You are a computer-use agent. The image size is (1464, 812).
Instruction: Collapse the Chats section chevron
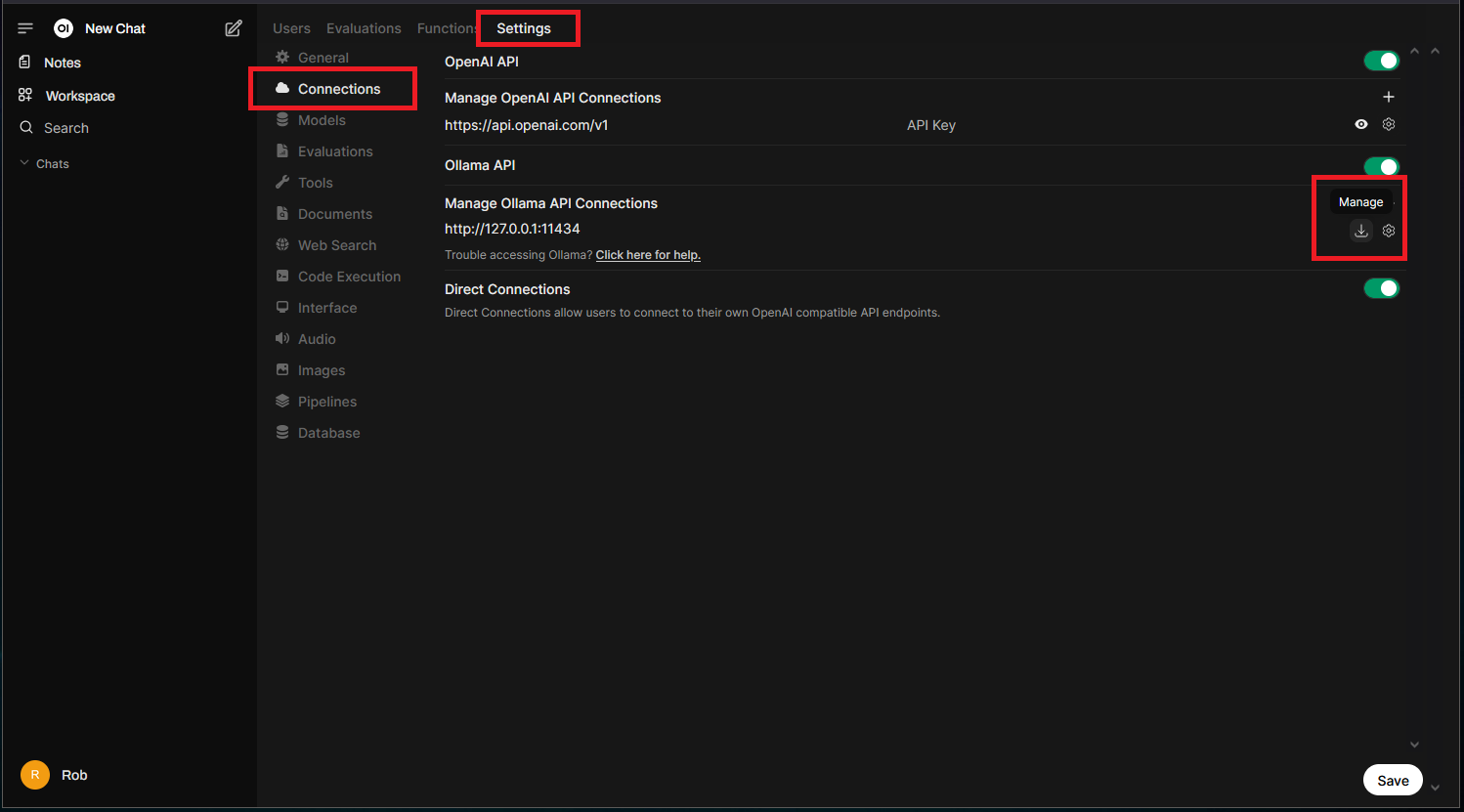point(24,163)
